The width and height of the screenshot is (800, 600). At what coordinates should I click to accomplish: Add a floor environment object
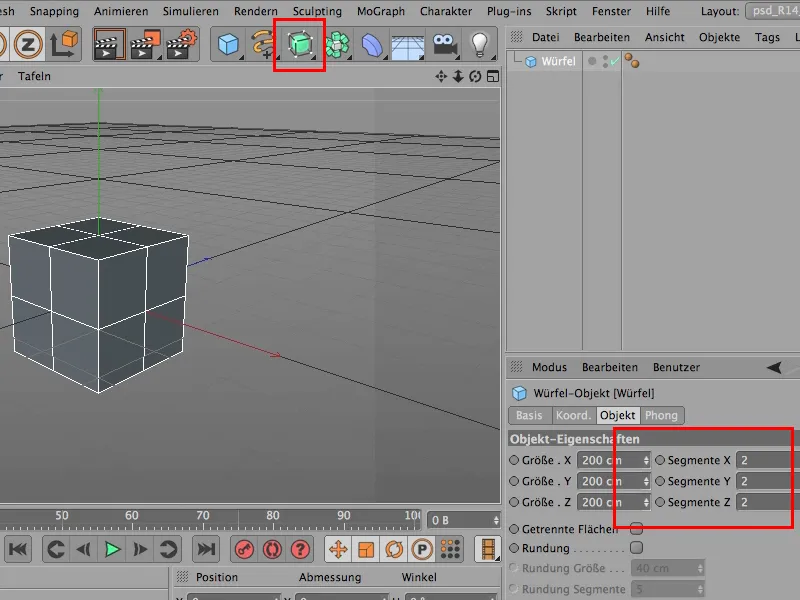pyautogui.click(x=407, y=46)
